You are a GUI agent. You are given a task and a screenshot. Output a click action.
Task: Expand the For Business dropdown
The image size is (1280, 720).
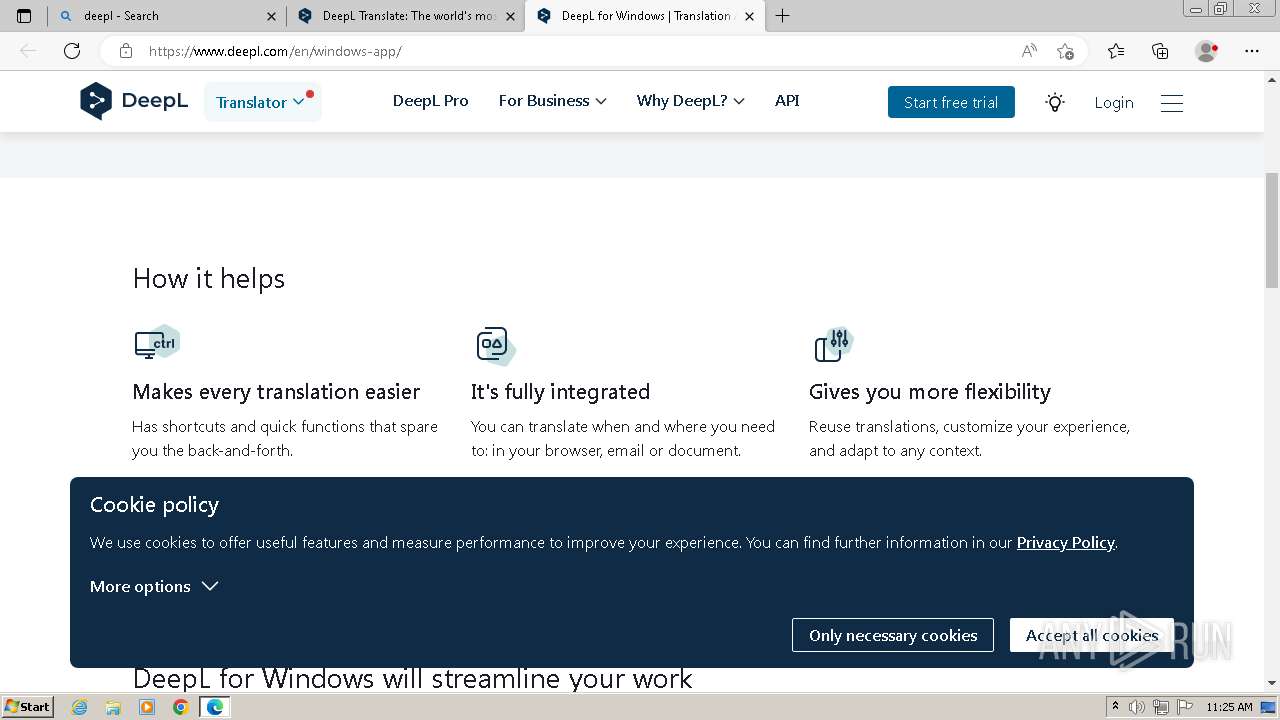tap(552, 101)
